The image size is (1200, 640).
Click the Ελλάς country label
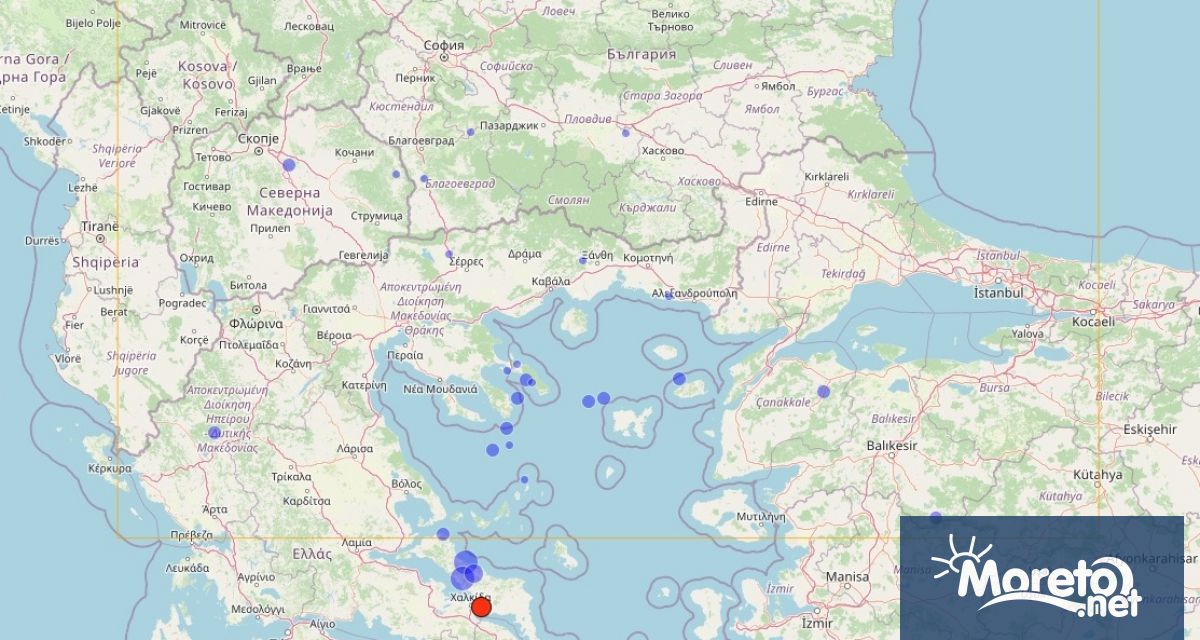pyautogui.click(x=312, y=553)
